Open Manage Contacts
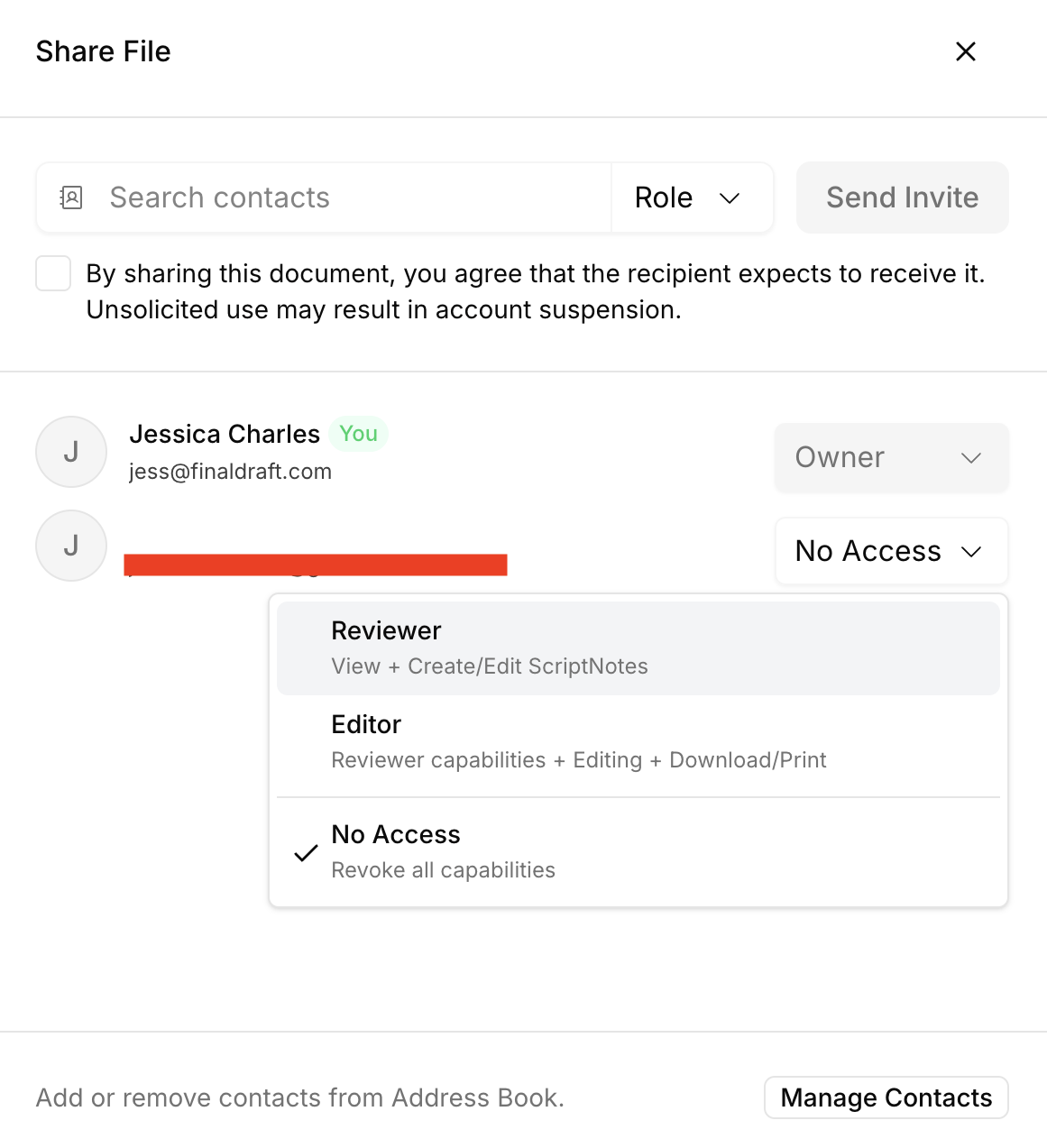Screen dimensions: 1047x1148 886,1097
